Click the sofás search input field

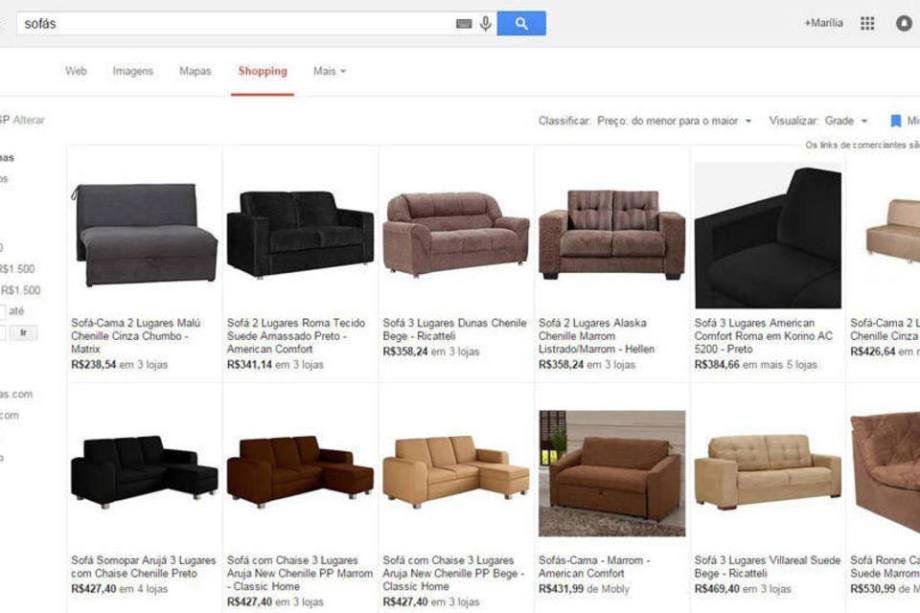[x=235, y=23]
